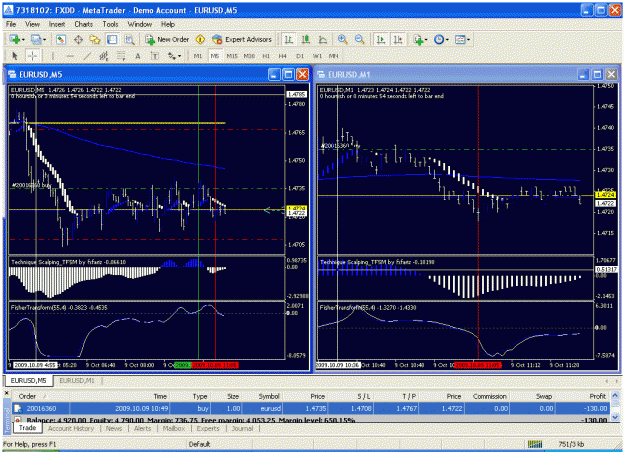
Task: Toggle the Auto Scroll chart icon
Action: point(381,39)
